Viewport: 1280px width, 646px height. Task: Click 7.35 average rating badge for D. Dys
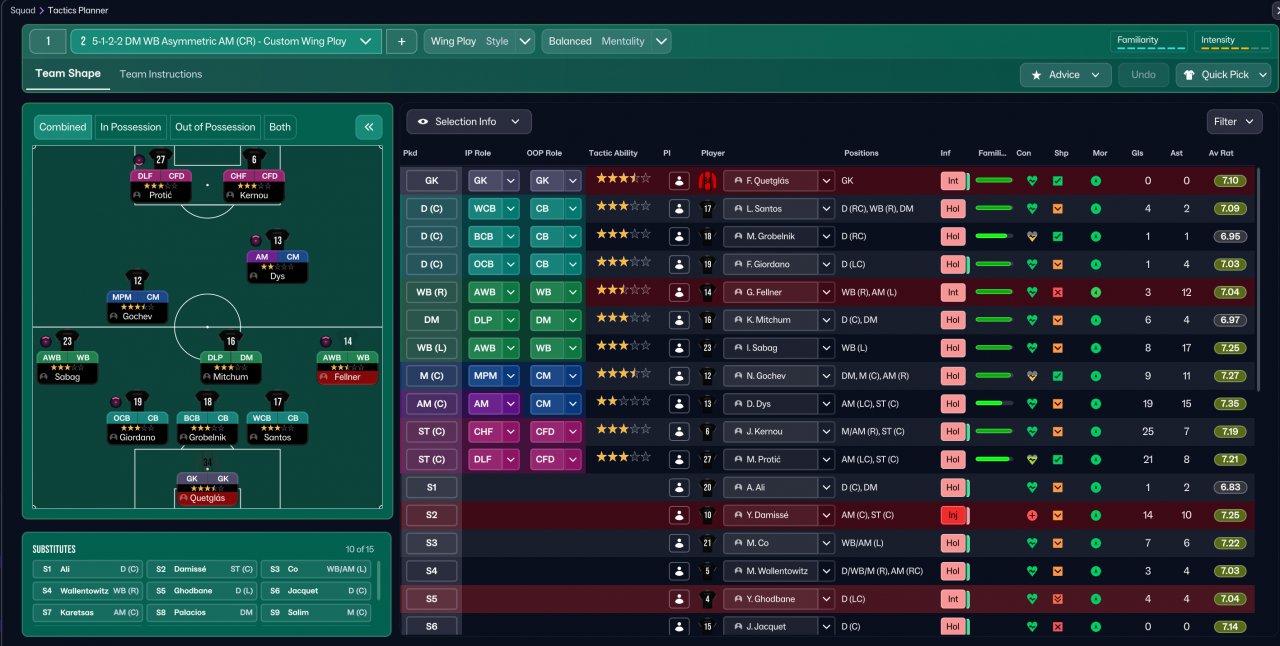pos(1229,404)
